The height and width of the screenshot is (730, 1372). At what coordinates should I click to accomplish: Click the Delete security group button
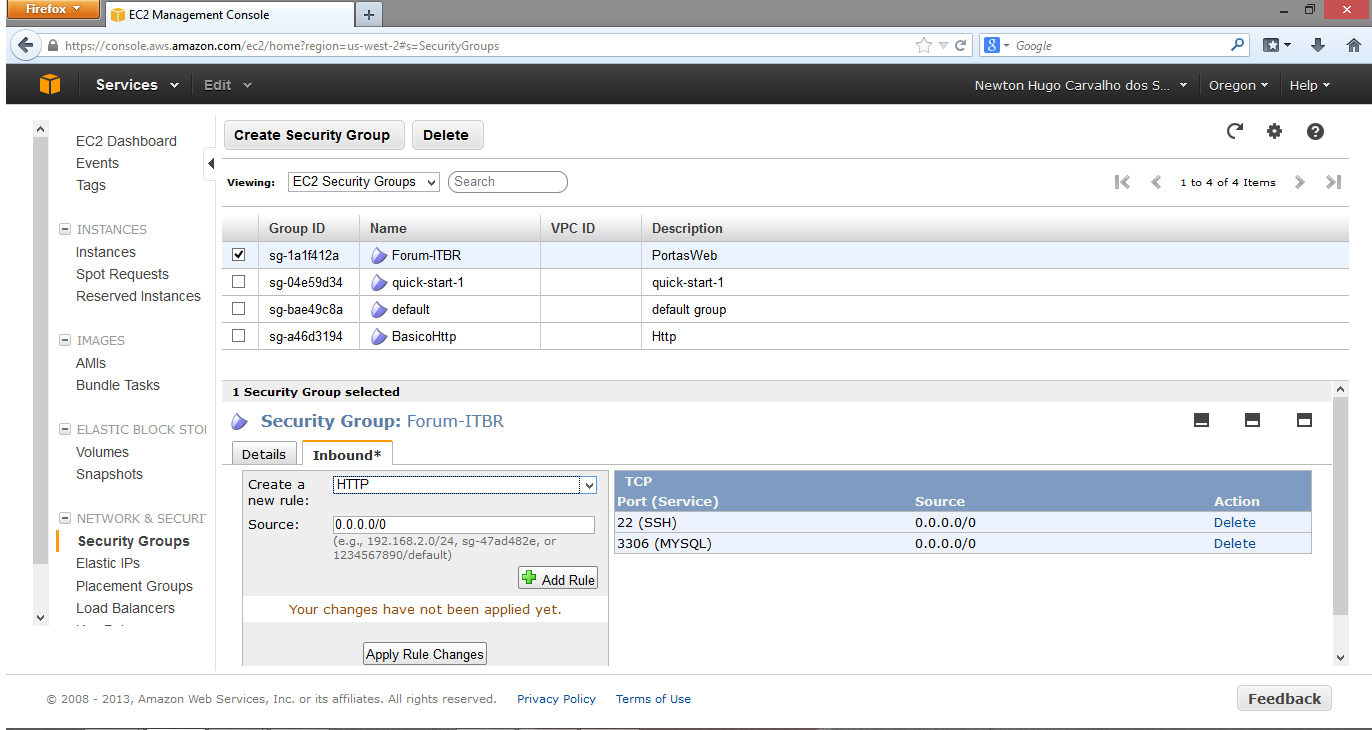[447, 135]
